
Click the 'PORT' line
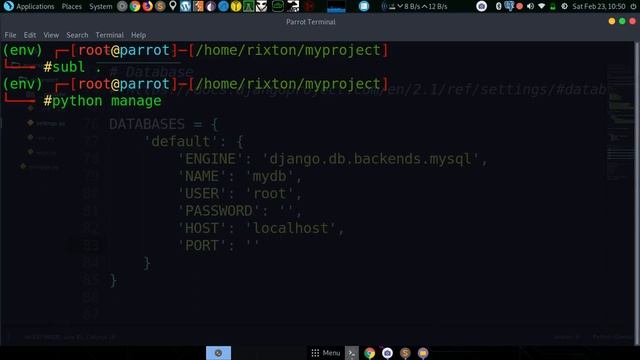(218, 246)
